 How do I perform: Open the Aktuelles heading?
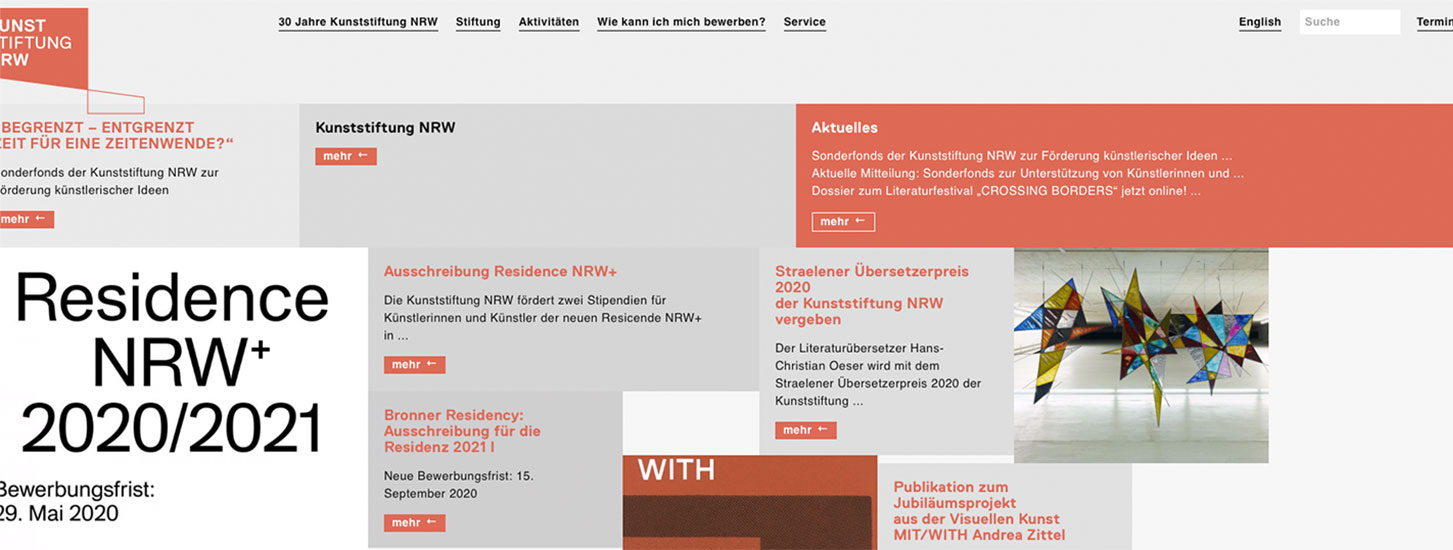(845, 128)
